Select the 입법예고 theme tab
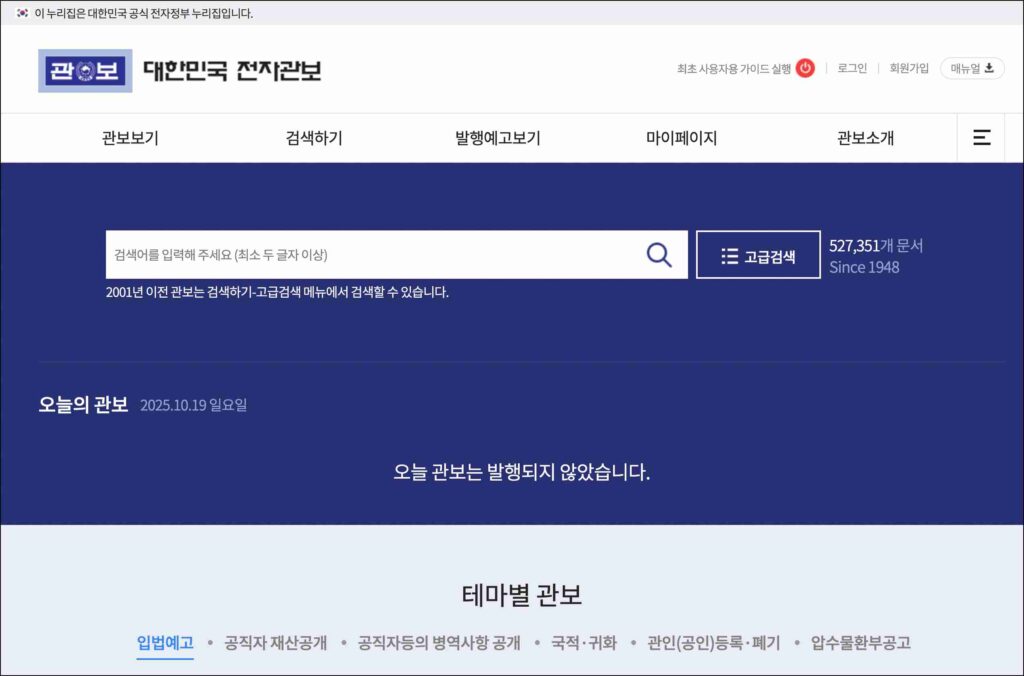Viewport: 1024px width, 676px height. (x=165, y=643)
